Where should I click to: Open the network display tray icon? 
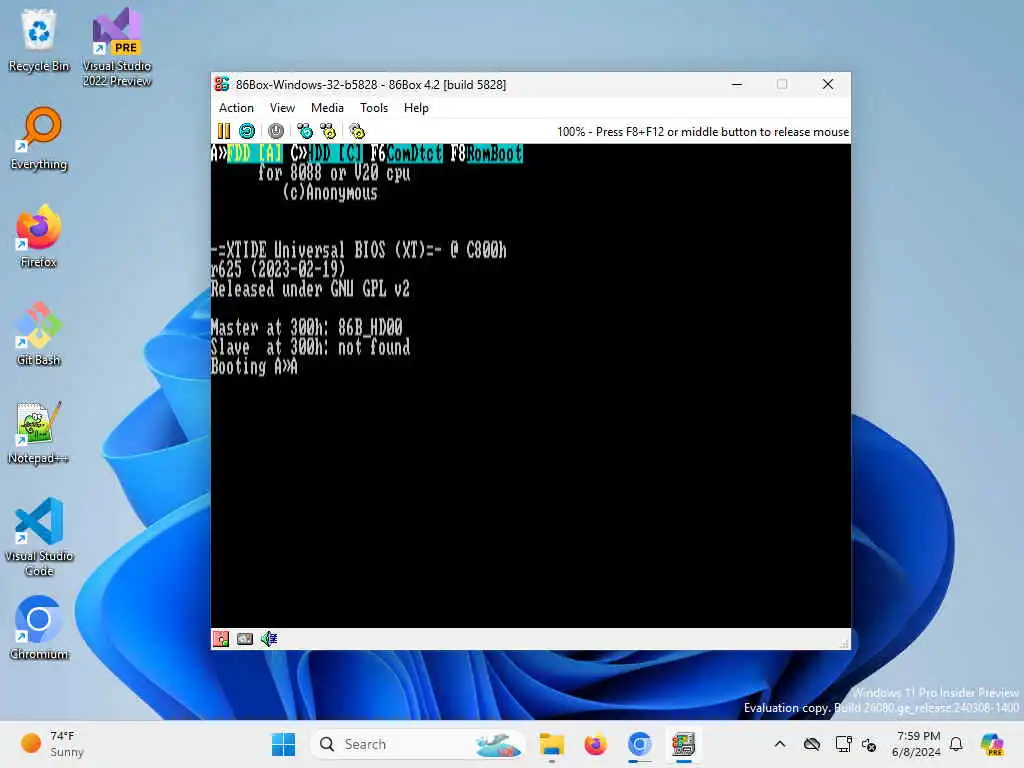click(x=843, y=744)
